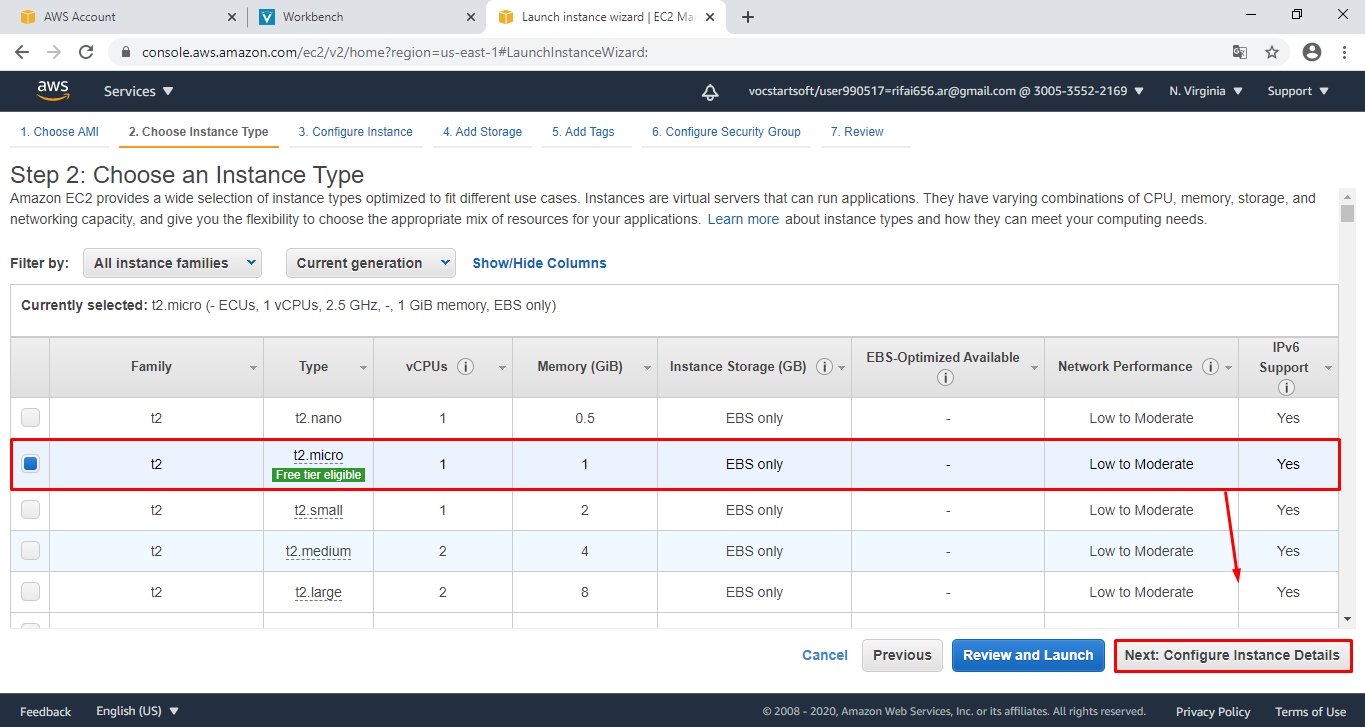
Task: Click the IPv6 Support info icon
Action: pos(1285,388)
